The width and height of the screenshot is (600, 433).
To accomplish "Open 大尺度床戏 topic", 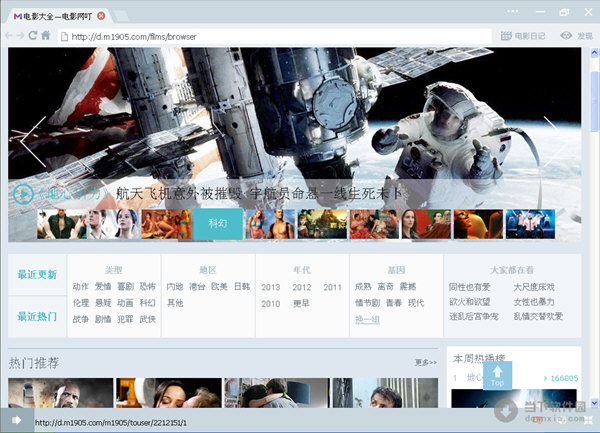I will pyautogui.click(x=534, y=287).
